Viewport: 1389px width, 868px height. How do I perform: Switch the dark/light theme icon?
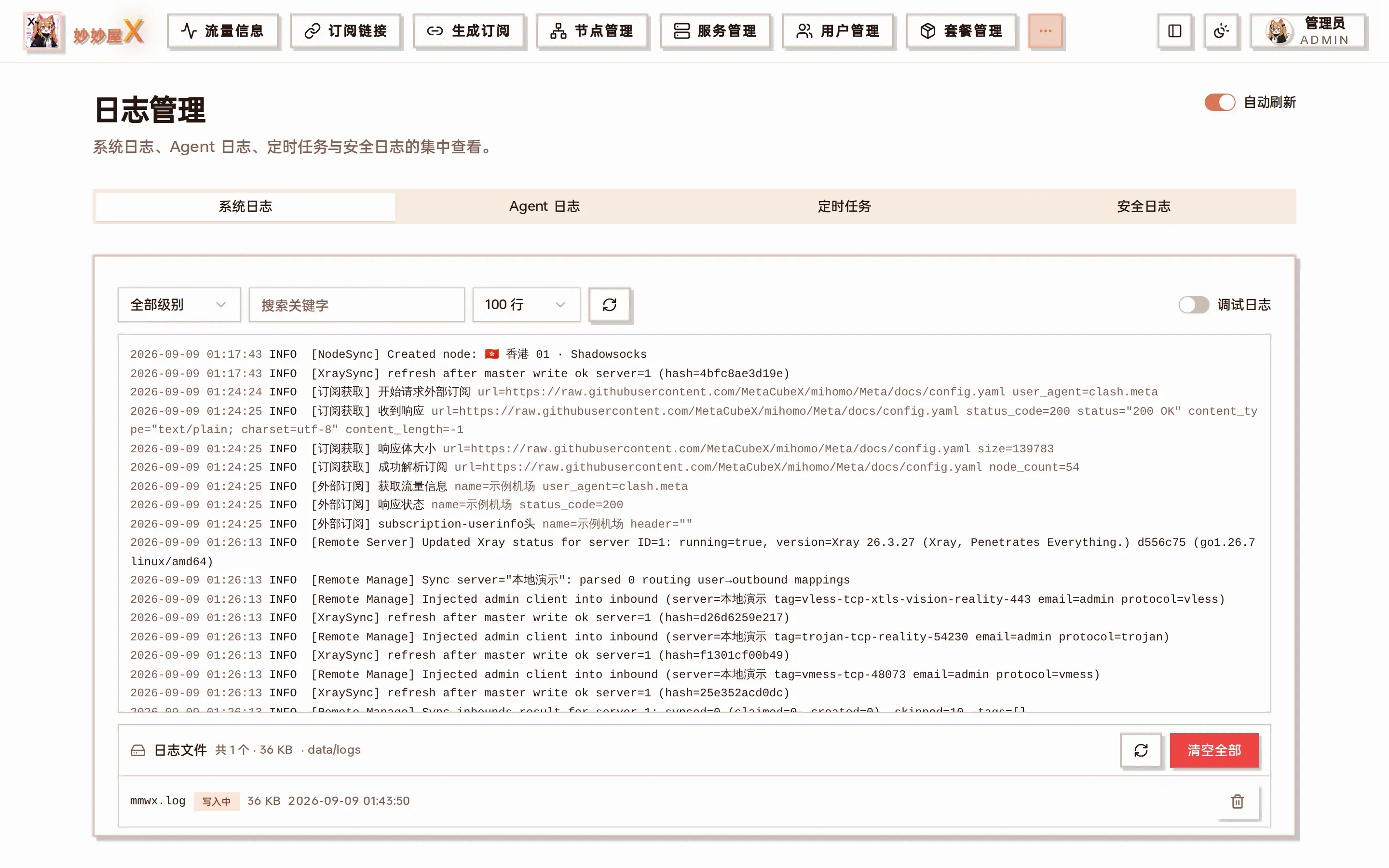coord(1221,31)
